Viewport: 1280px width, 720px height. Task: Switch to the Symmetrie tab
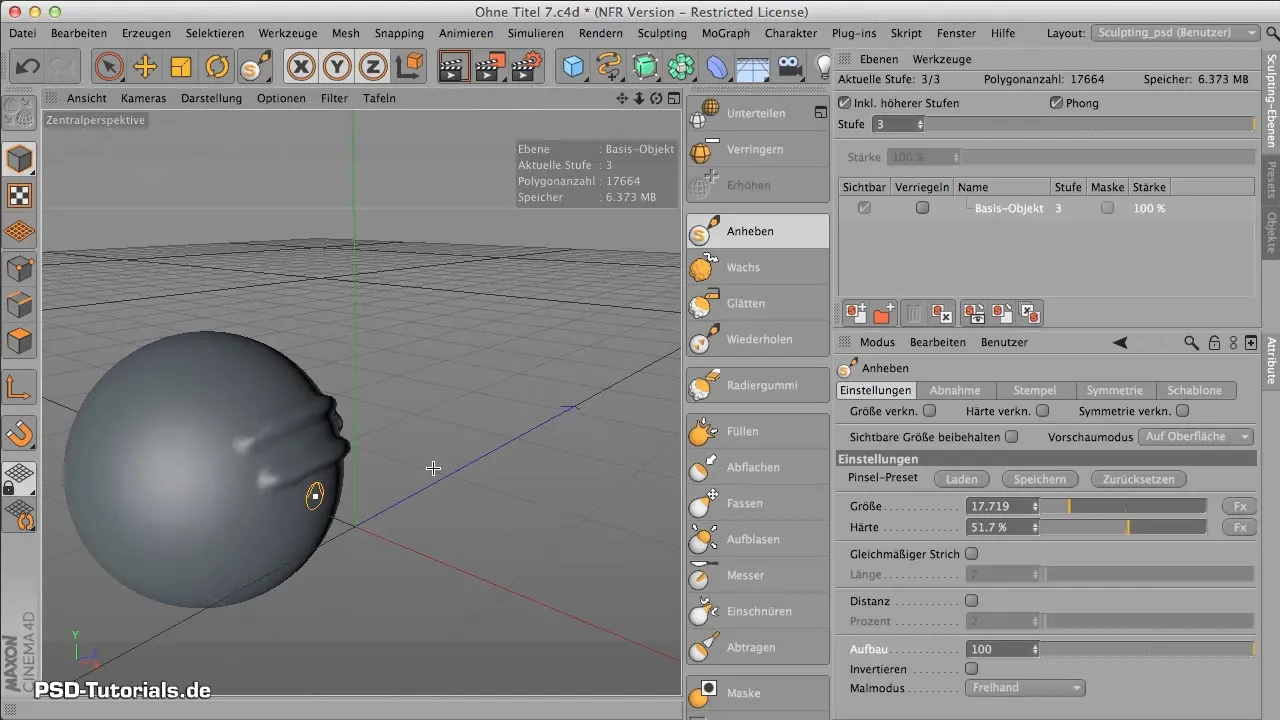click(1114, 390)
